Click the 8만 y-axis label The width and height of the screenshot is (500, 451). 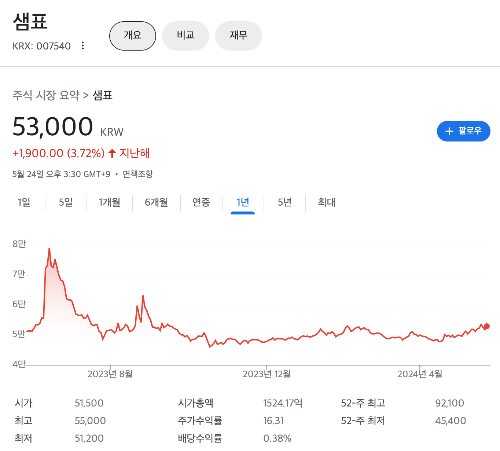[19, 244]
